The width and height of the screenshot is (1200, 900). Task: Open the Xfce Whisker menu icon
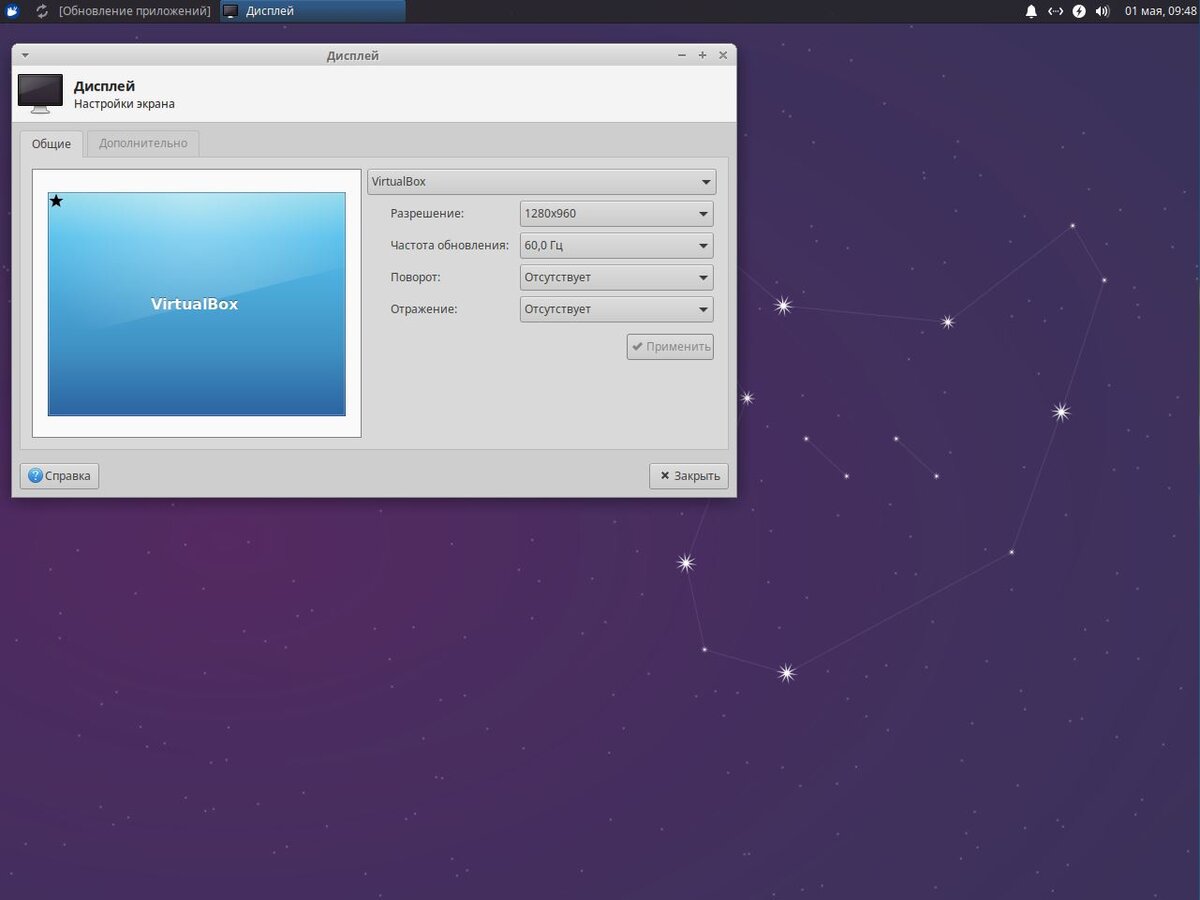pyautogui.click(x=12, y=11)
